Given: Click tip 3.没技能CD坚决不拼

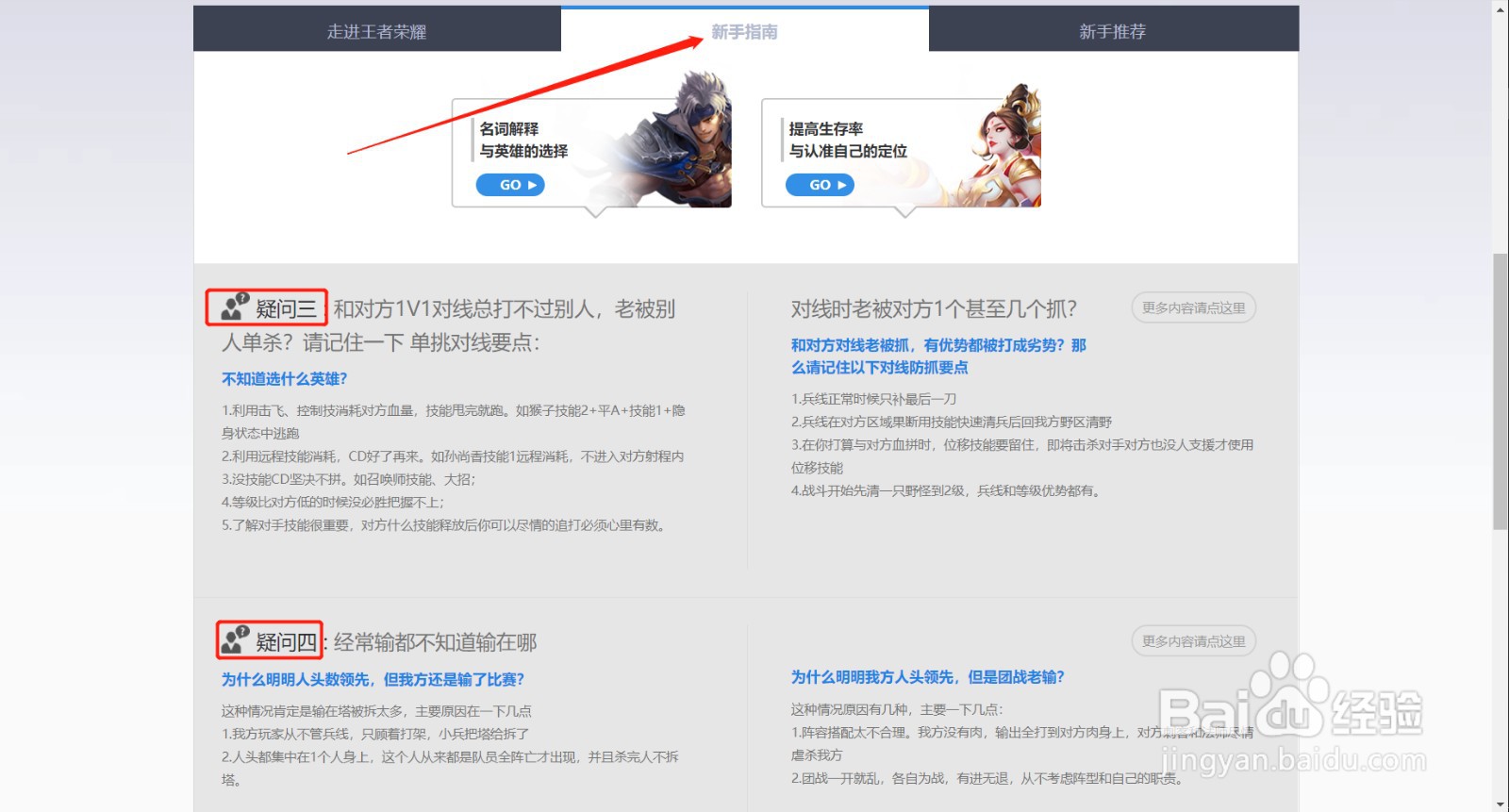Looking at the screenshot, I should point(349,479).
